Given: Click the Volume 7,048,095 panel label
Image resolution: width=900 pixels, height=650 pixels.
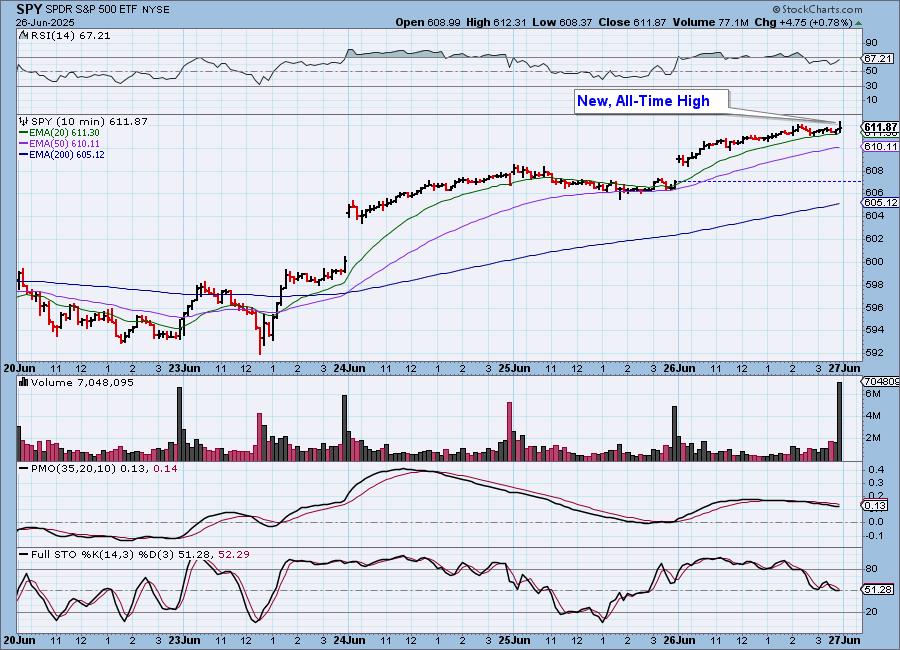Looking at the screenshot, I should 82,382.
